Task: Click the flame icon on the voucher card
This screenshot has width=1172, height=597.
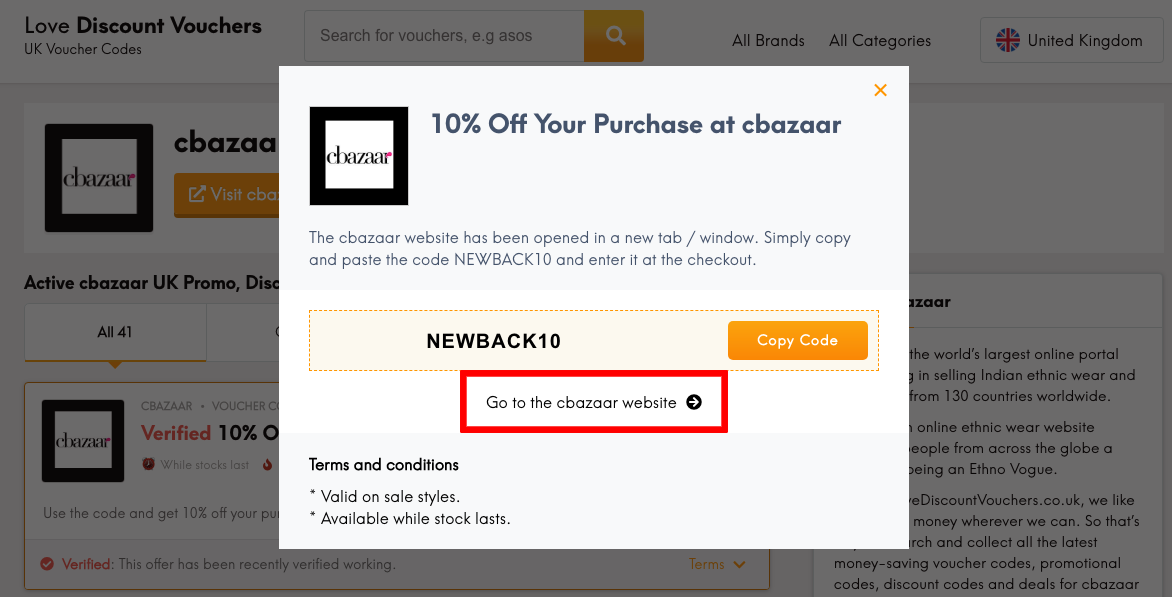Action: [x=267, y=464]
